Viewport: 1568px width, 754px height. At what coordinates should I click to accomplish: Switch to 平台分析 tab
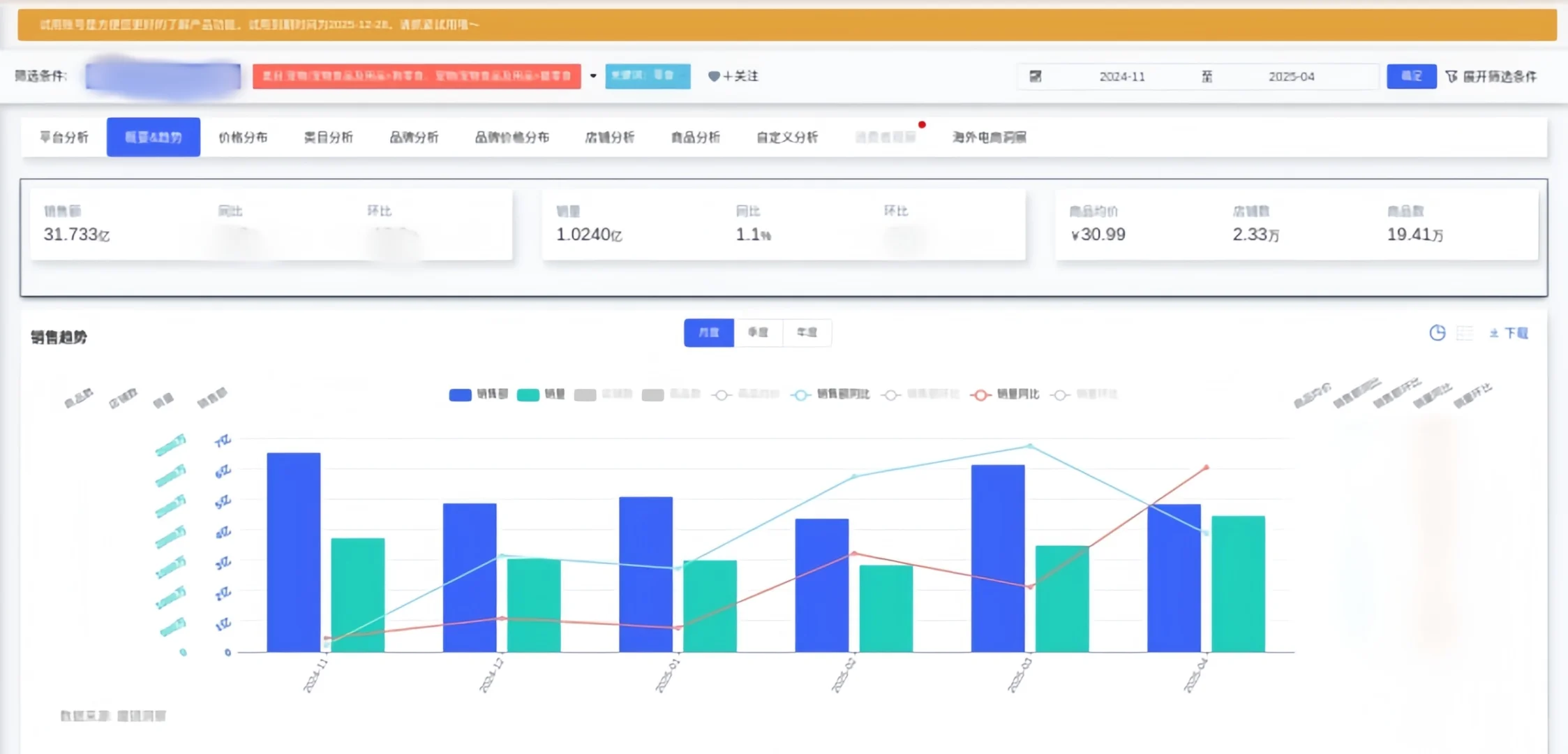pyautogui.click(x=64, y=137)
